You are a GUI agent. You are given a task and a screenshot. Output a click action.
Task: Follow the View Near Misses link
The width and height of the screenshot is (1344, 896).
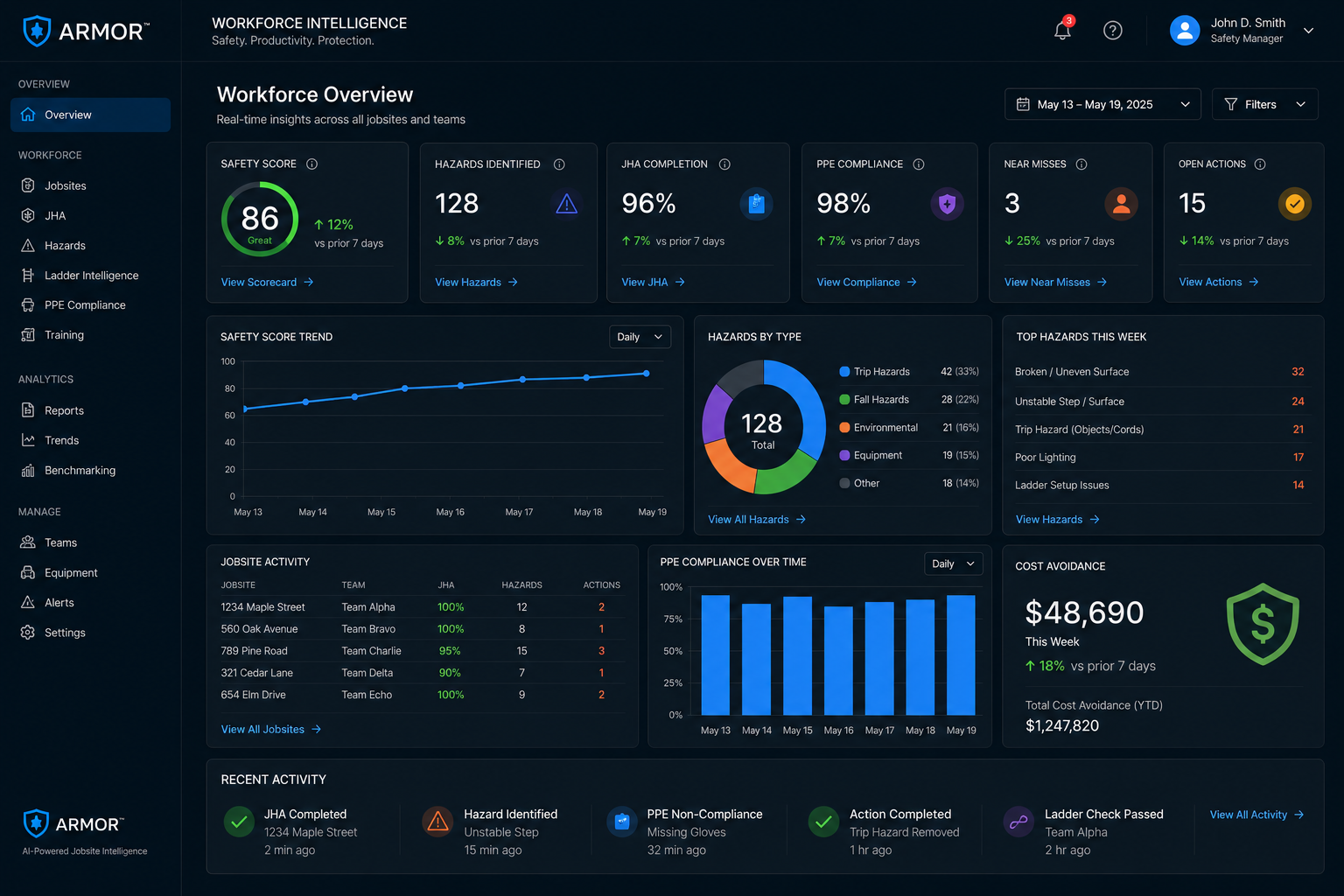pos(1055,282)
